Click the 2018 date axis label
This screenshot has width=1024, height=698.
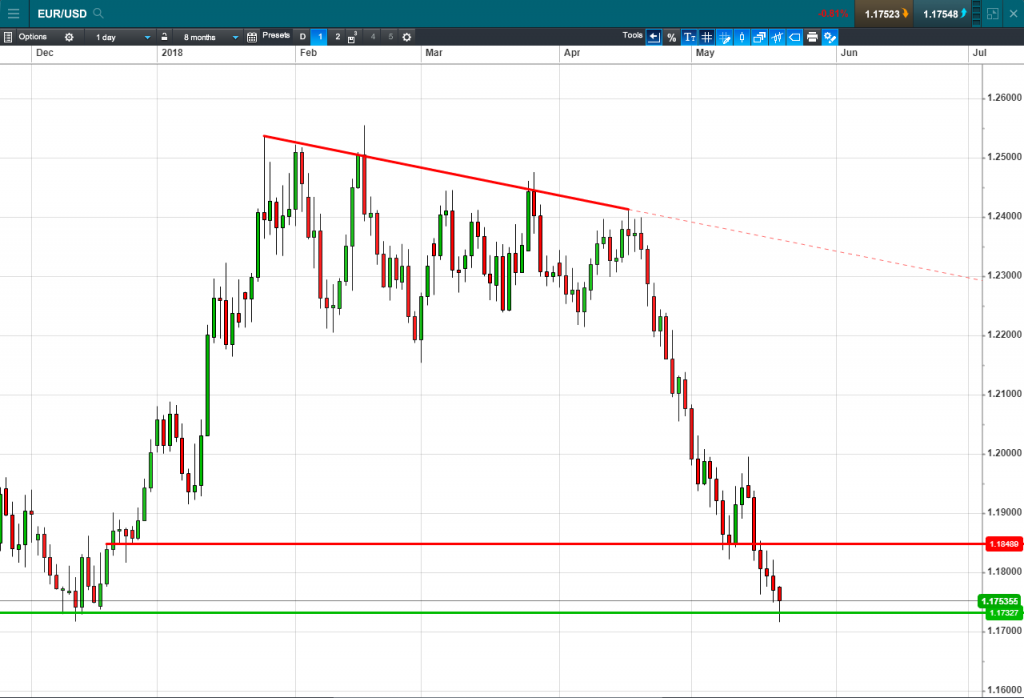point(172,53)
